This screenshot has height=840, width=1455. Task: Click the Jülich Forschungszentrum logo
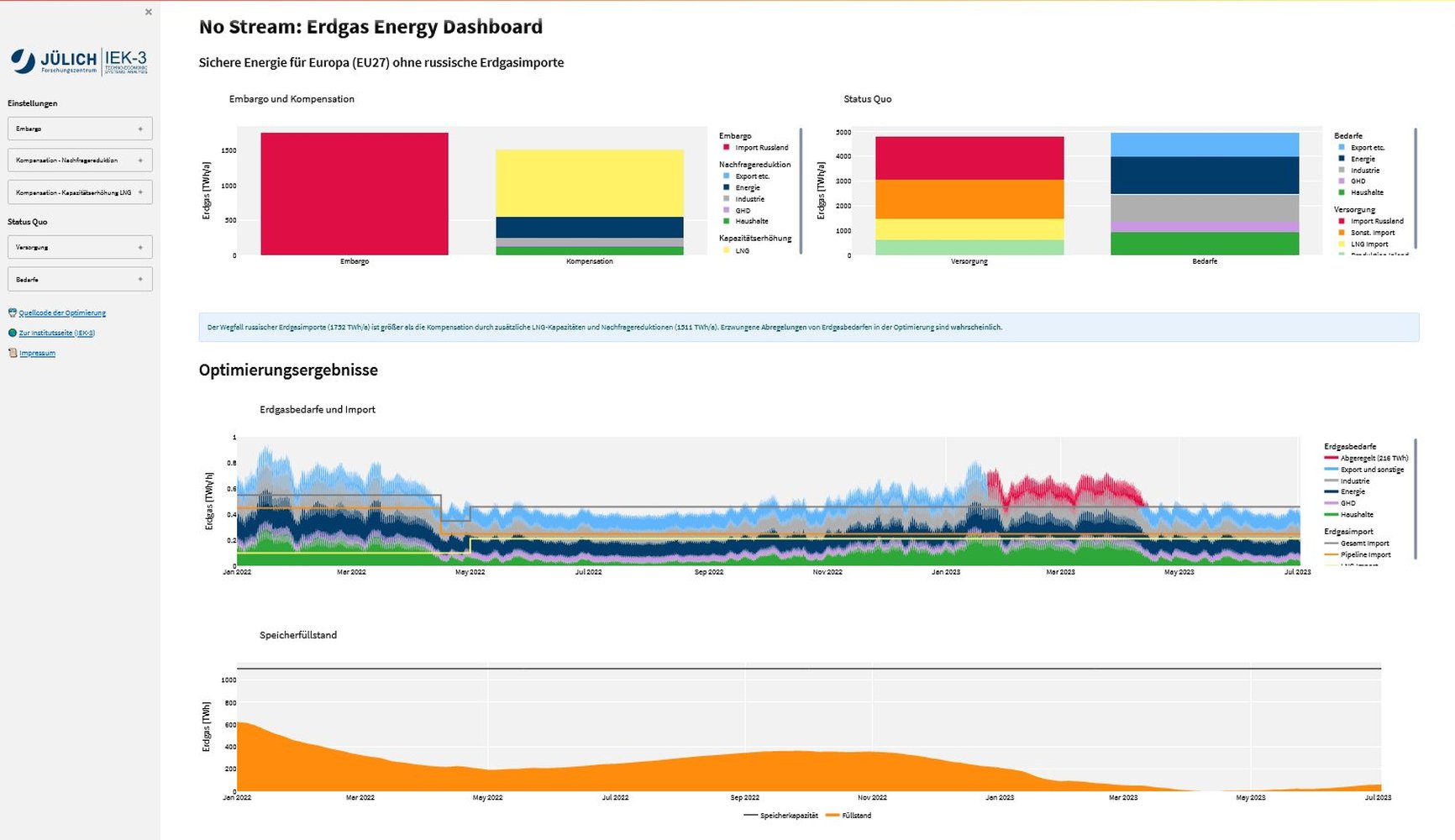(x=79, y=61)
